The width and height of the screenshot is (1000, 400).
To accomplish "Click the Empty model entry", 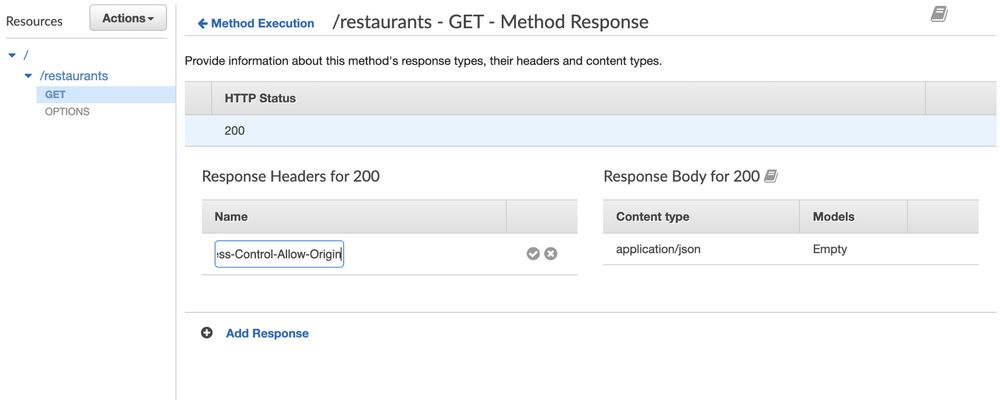I will click(x=829, y=249).
